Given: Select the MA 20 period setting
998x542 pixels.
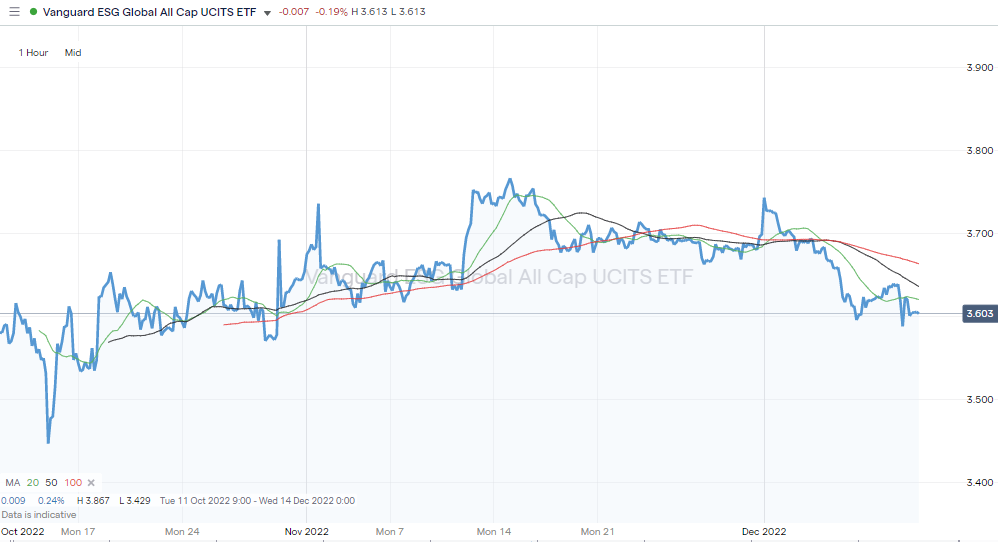Looking at the screenshot, I should tap(32, 482).
